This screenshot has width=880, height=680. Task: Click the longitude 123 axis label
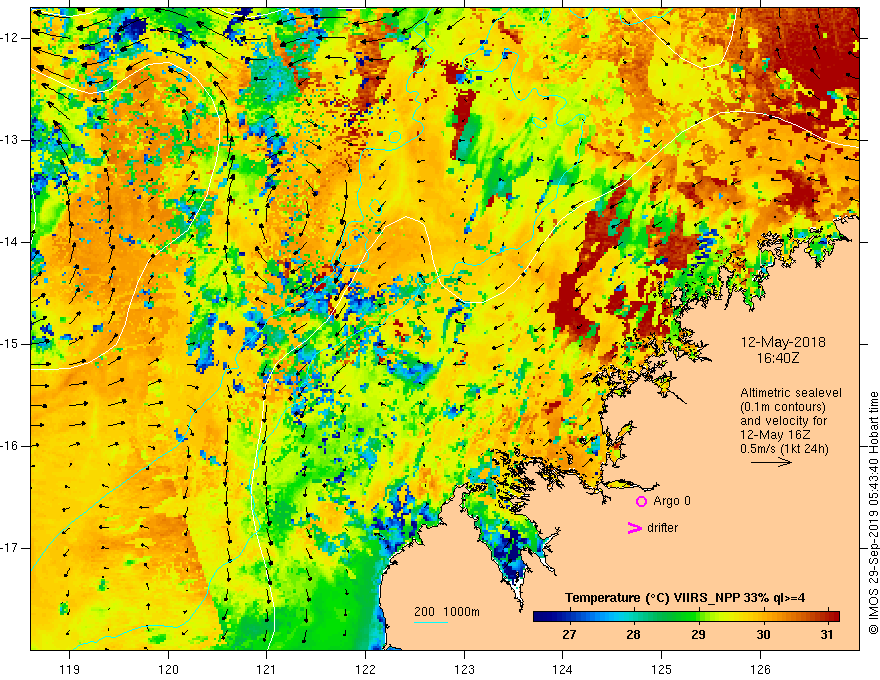pyautogui.click(x=464, y=669)
